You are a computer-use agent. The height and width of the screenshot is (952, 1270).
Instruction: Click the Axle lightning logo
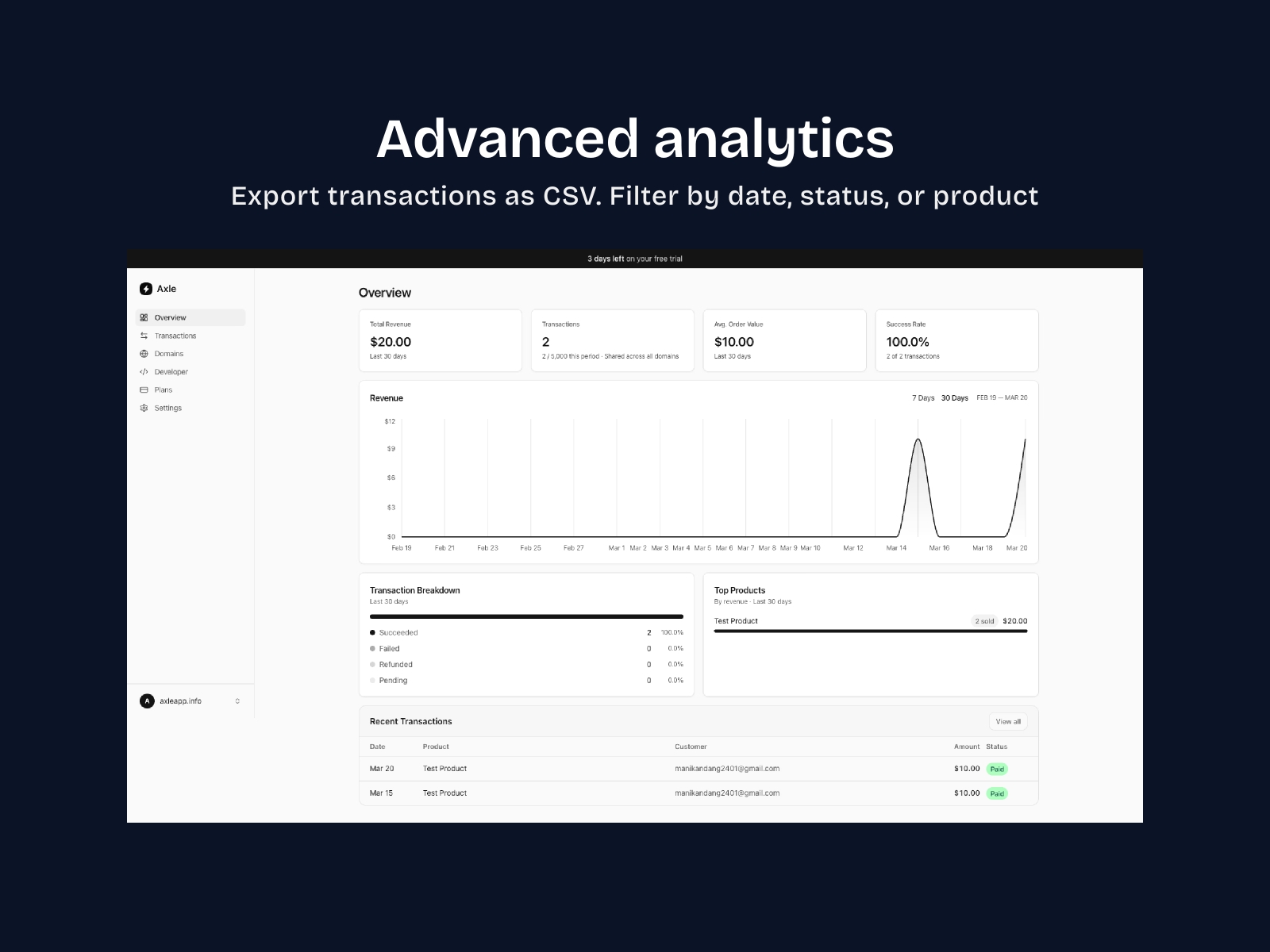(x=146, y=289)
